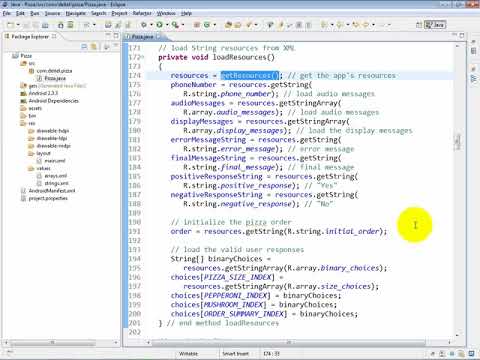Open the Window menu

[166, 13]
